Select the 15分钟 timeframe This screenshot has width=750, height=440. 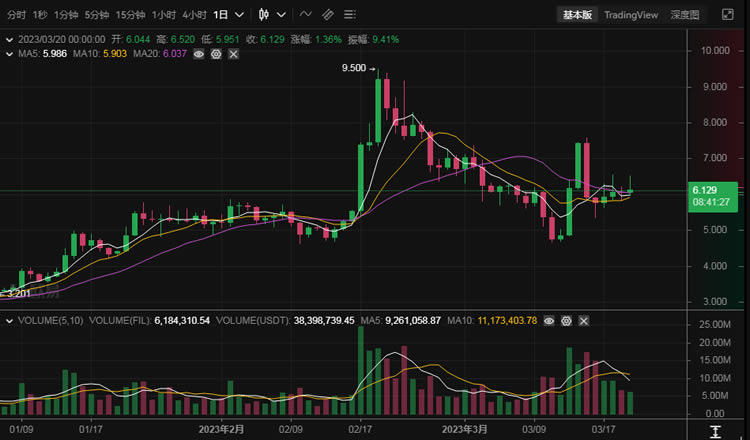pos(129,15)
